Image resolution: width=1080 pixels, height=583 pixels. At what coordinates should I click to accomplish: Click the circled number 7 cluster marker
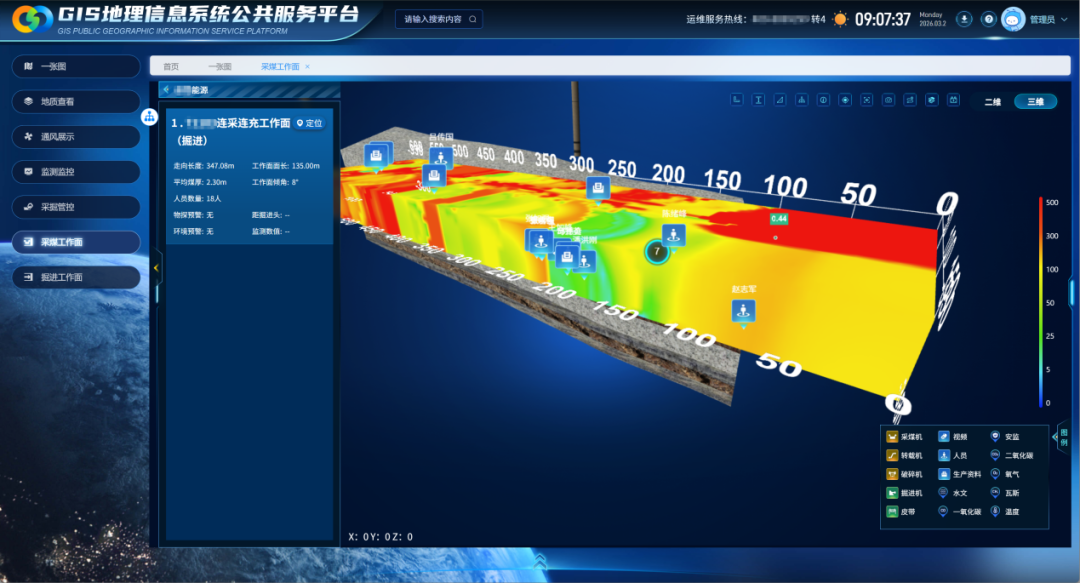(x=656, y=251)
